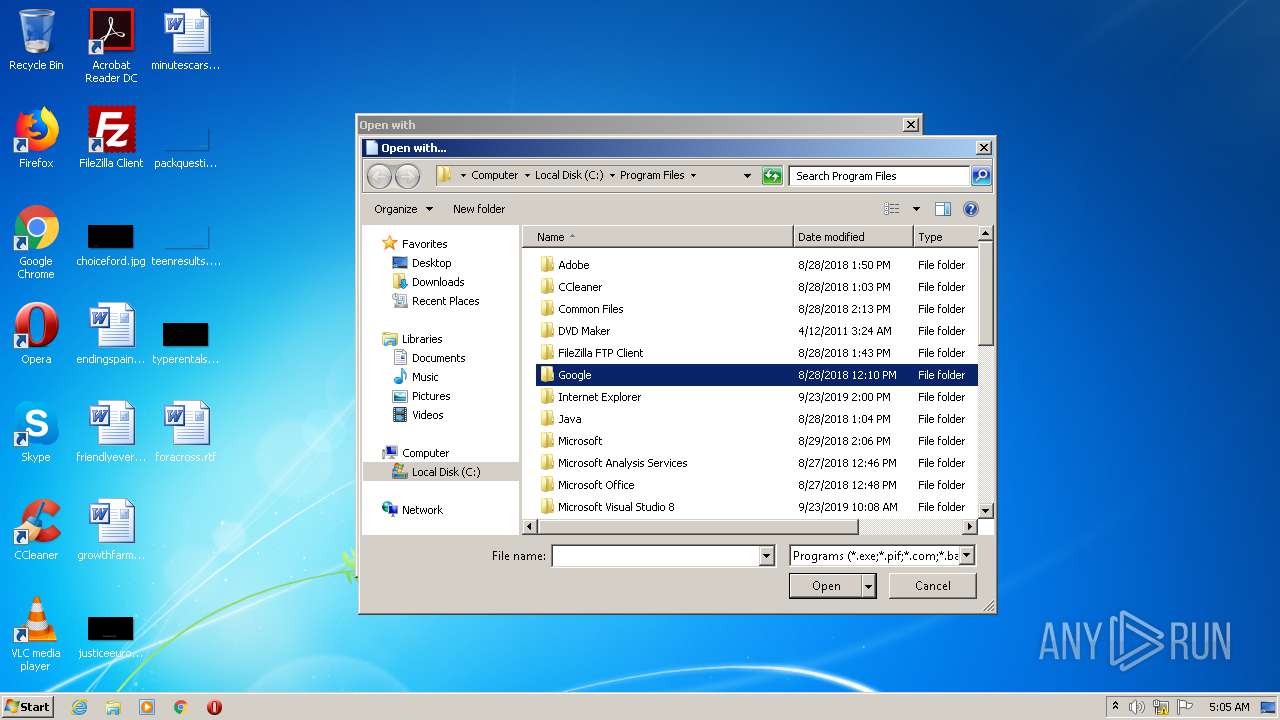Click the Cancel button
Screen dimensions: 1280x720
[932, 586]
